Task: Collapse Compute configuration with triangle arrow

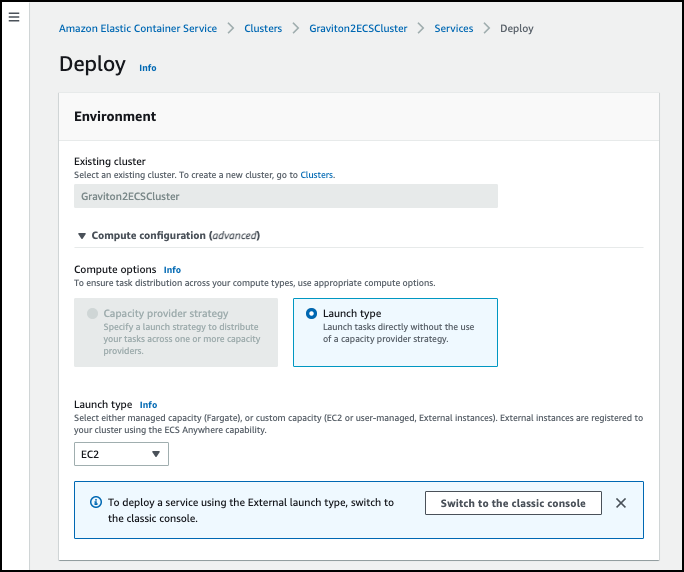Action: [x=82, y=236]
